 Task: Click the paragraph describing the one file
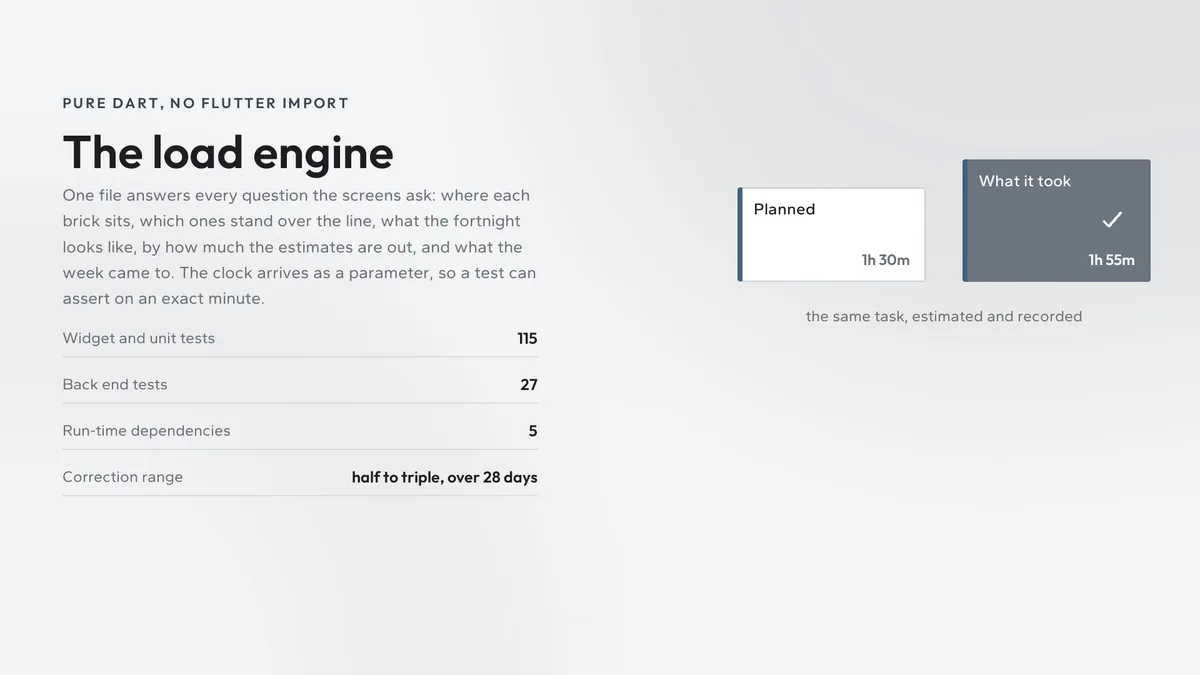point(300,247)
